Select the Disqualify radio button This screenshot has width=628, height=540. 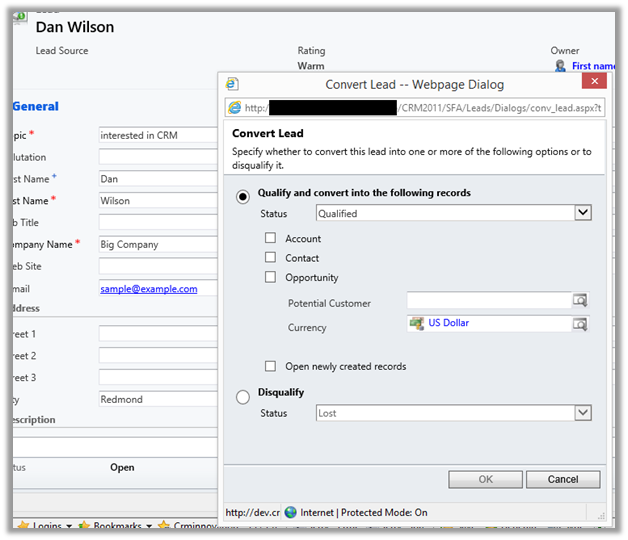(242, 397)
